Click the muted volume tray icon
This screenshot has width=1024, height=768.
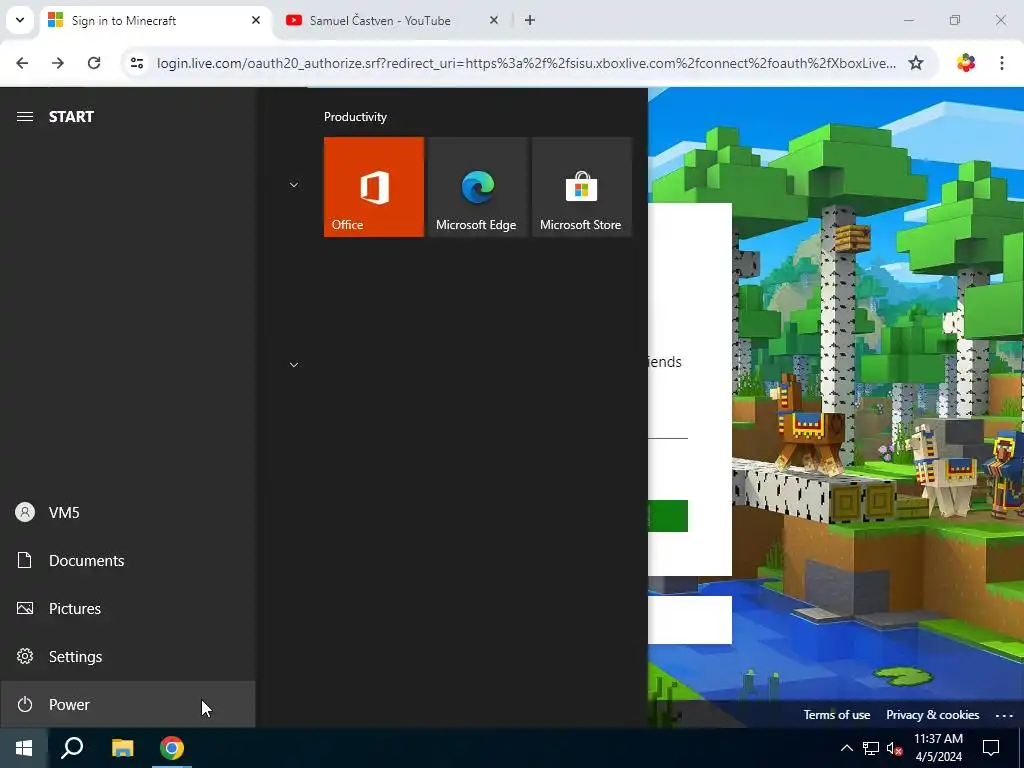[895, 748]
